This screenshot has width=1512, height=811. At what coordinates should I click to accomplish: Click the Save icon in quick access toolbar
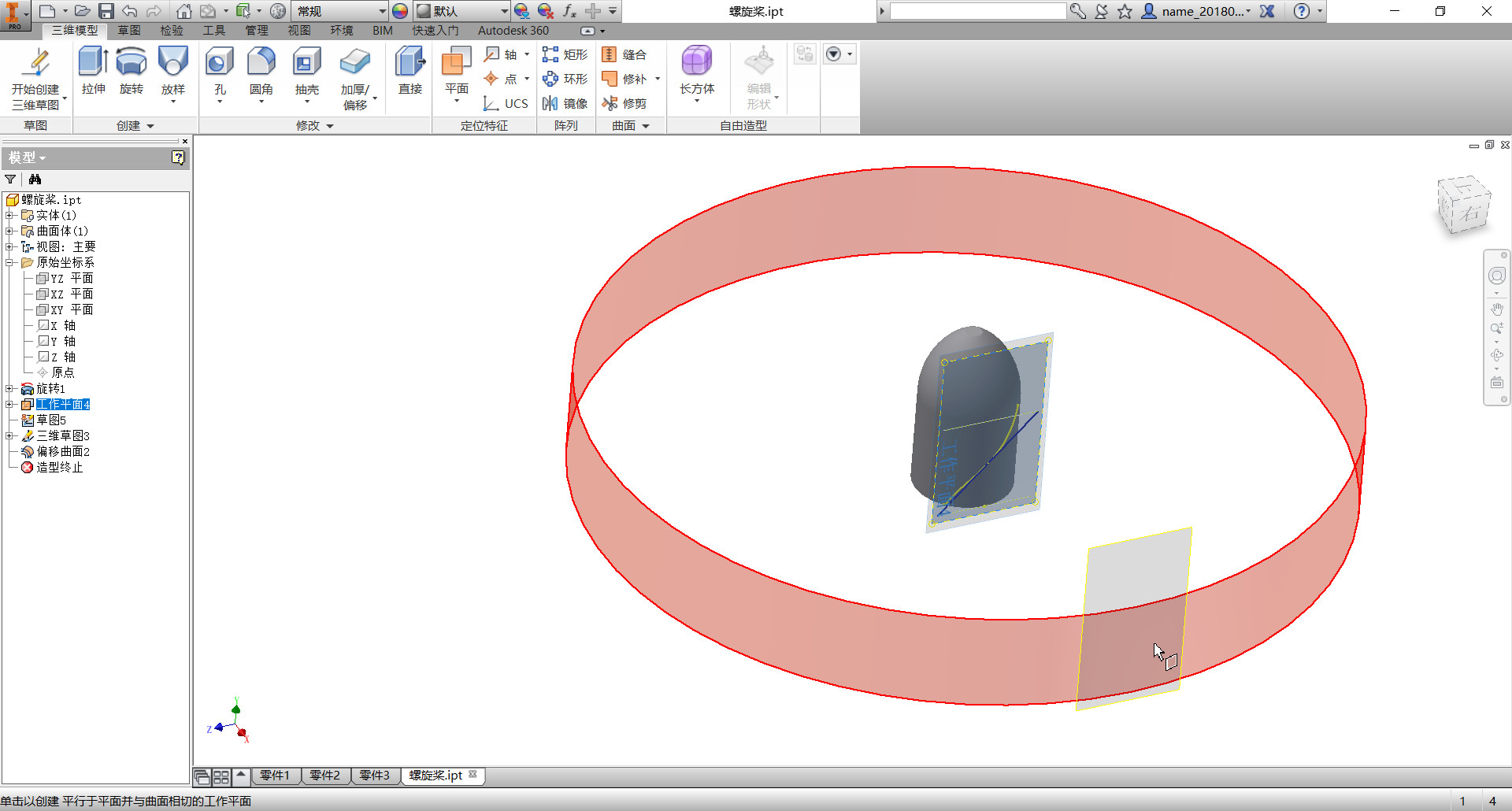click(x=106, y=11)
